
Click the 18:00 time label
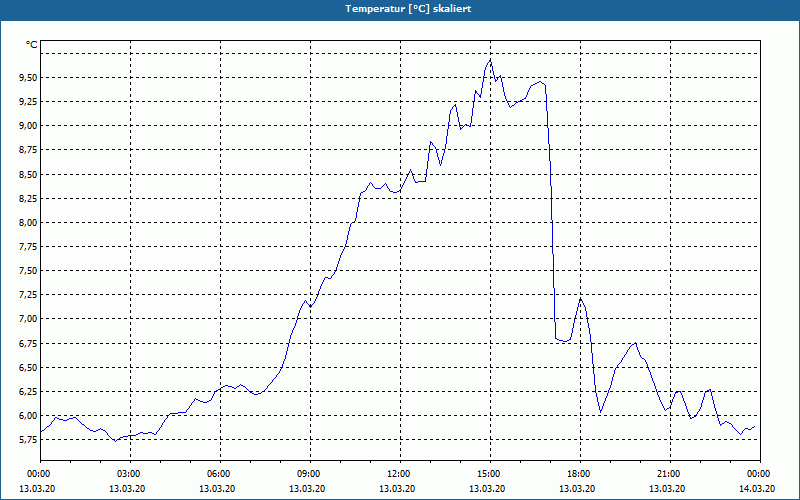pos(578,474)
